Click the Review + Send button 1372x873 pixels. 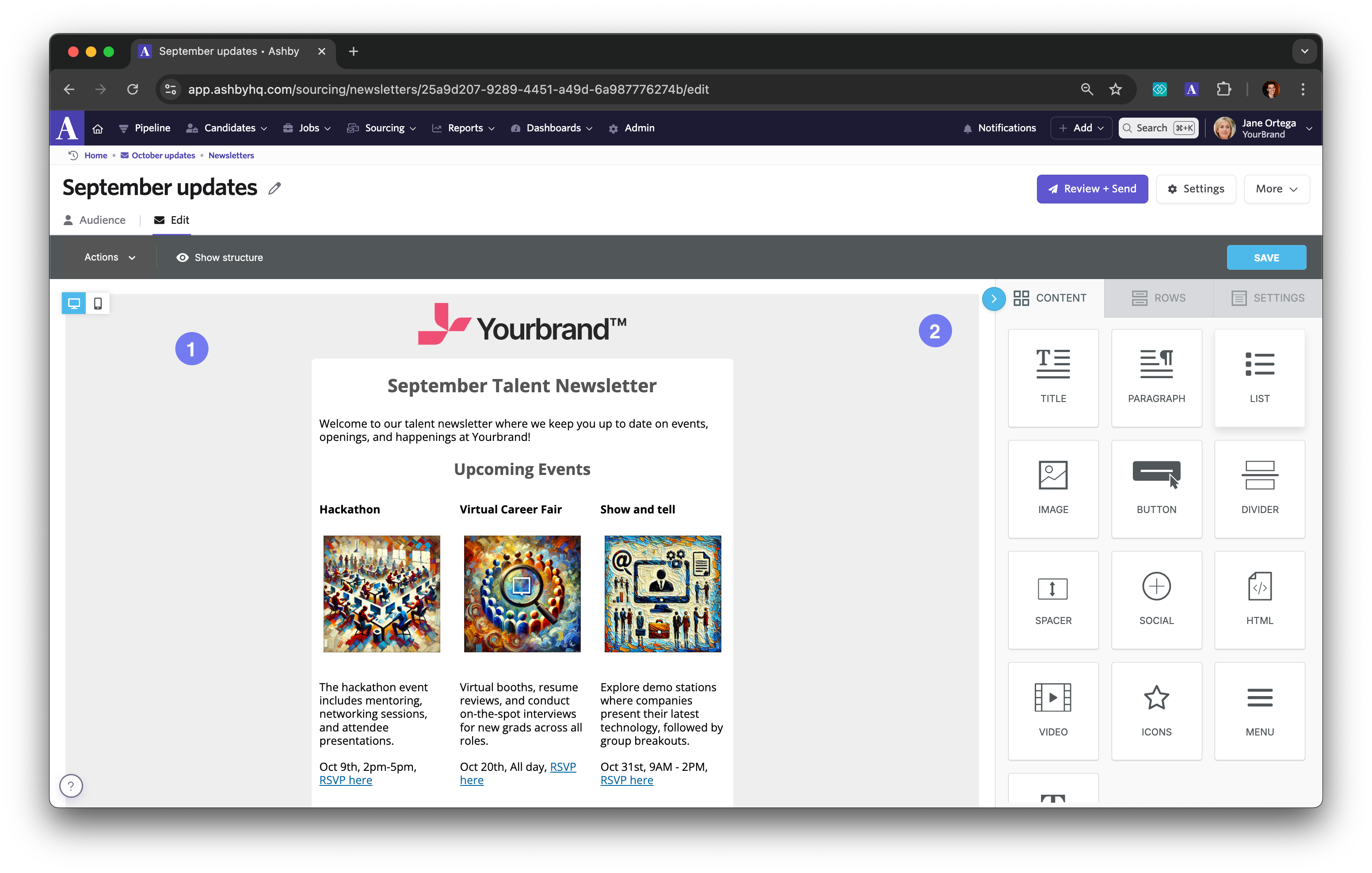pyautogui.click(x=1092, y=189)
